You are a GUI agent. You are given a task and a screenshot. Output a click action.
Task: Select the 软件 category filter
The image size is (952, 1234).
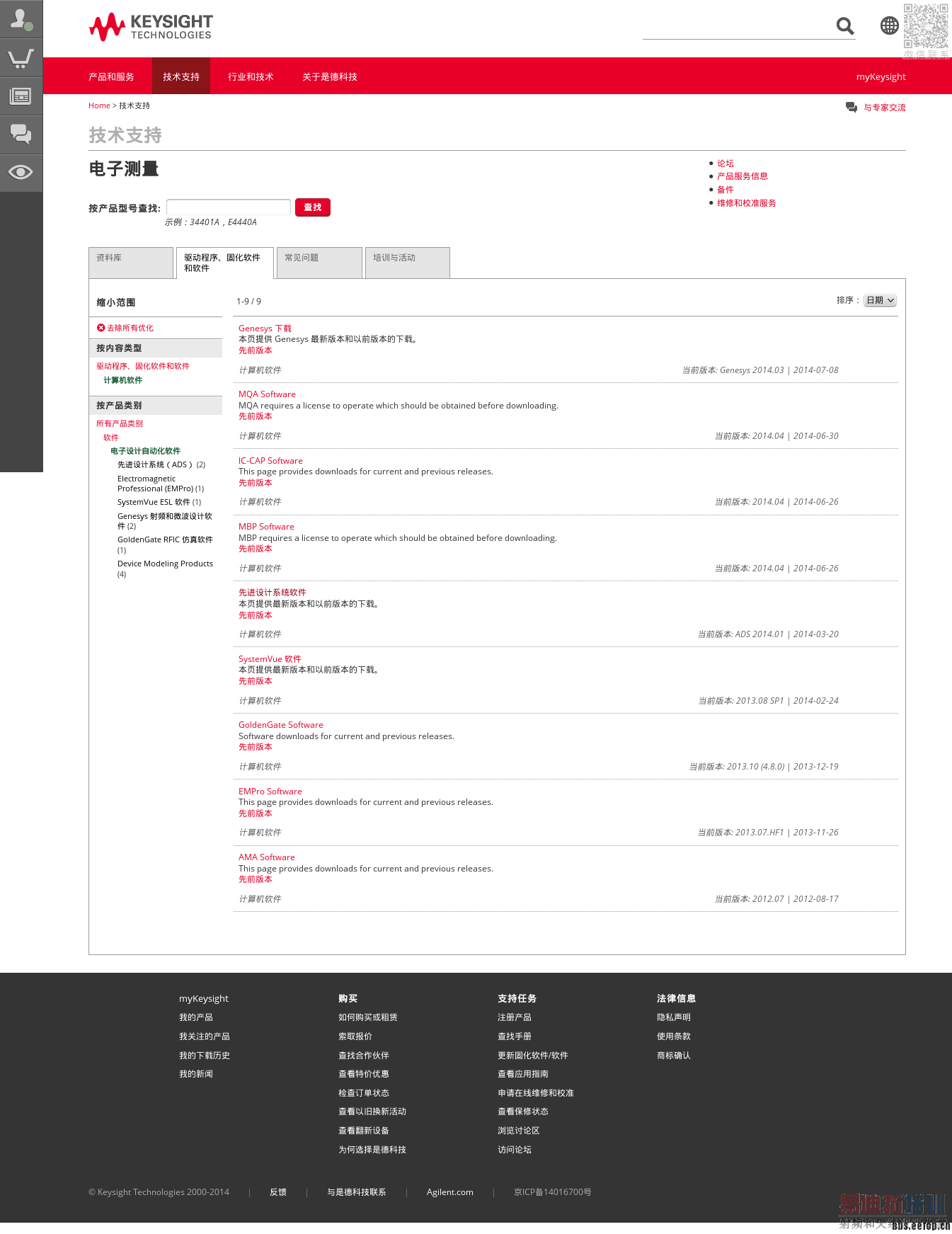click(x=111, y=438)
